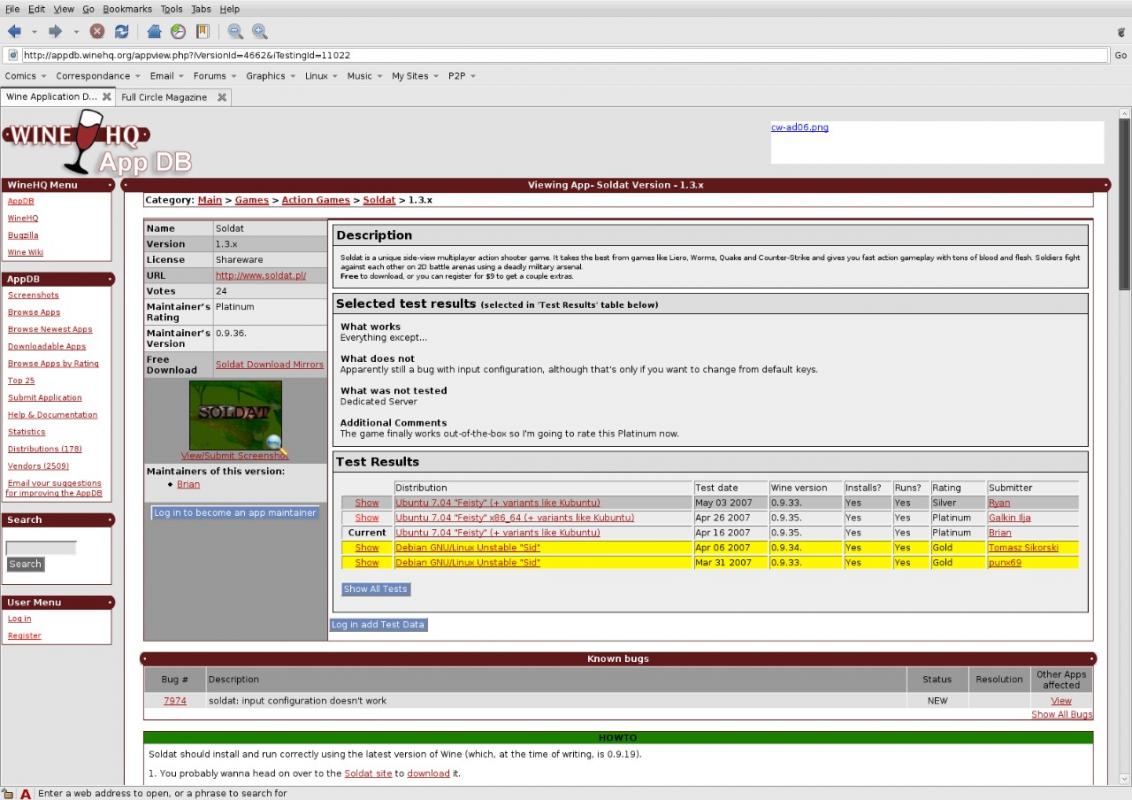Reload the current page
1132x800 pixels.
(121, 32)
